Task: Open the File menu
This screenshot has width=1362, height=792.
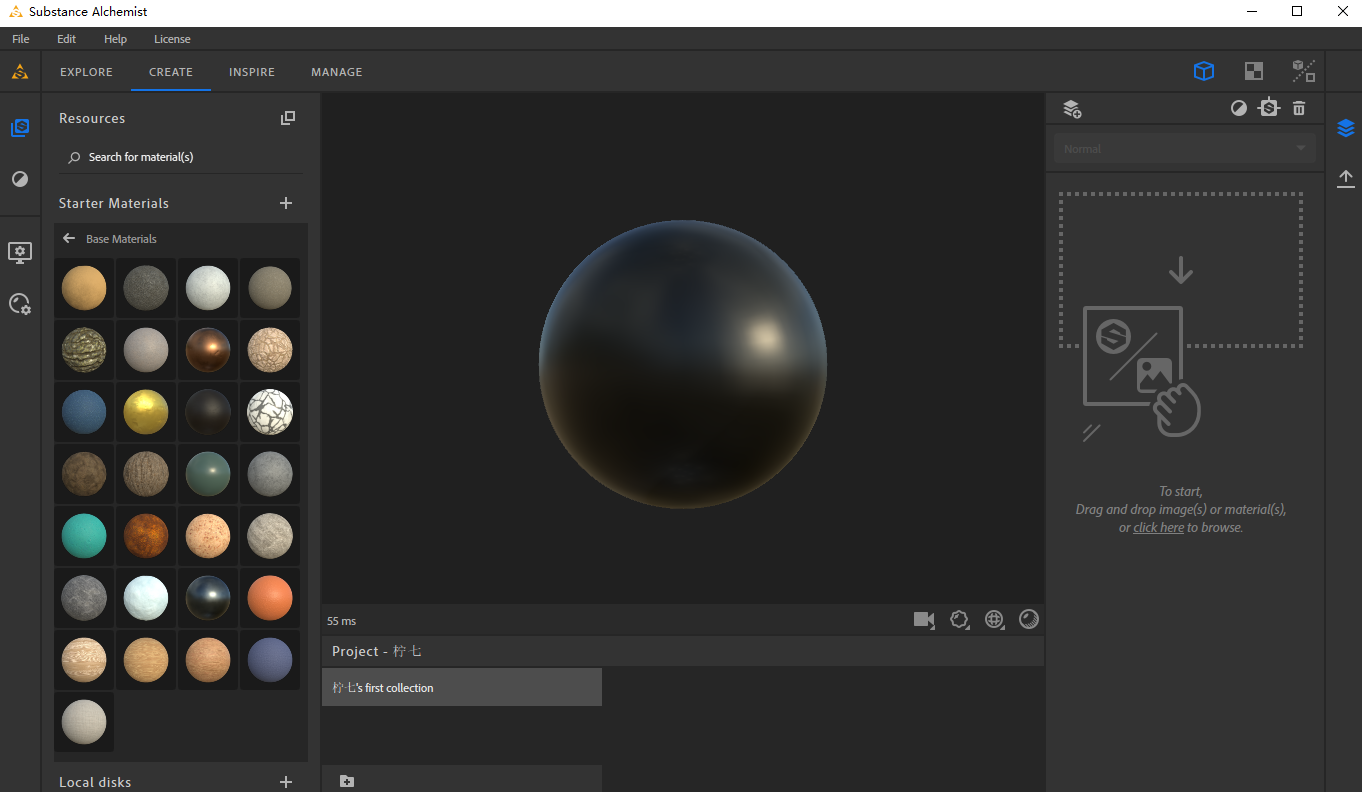Action: (x=21, y=39)
